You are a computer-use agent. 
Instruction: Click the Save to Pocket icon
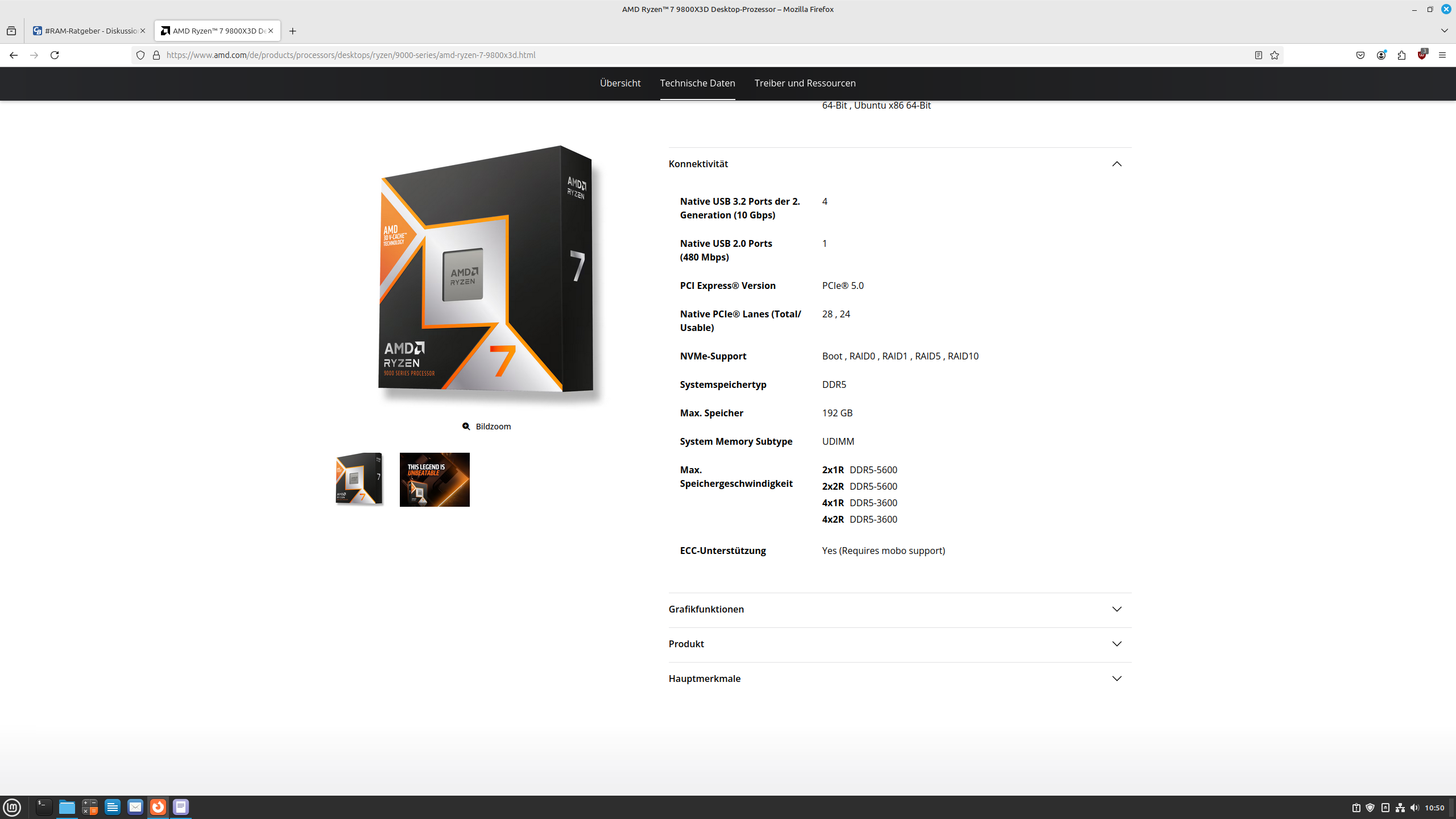[x=1360, y=55]
